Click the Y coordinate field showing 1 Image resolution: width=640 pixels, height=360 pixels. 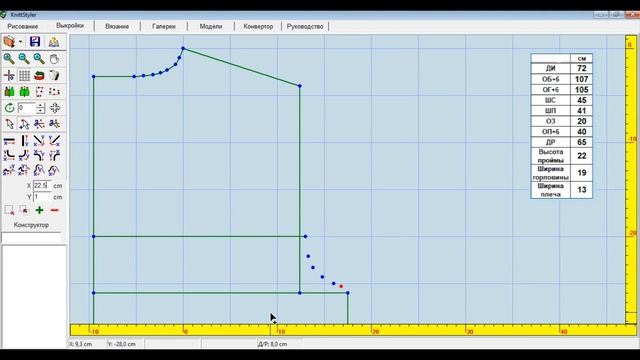pyautogui.click(x=42, y=197)
